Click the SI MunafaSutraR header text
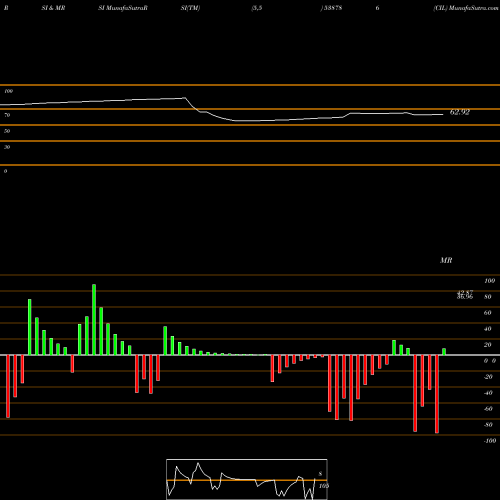Viewport: 500px width, 500px height. [123, 8]
